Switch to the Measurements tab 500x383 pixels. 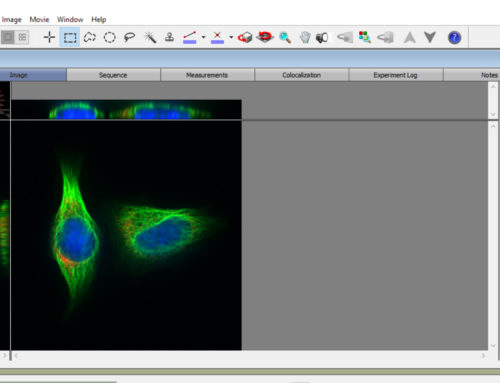207,75
